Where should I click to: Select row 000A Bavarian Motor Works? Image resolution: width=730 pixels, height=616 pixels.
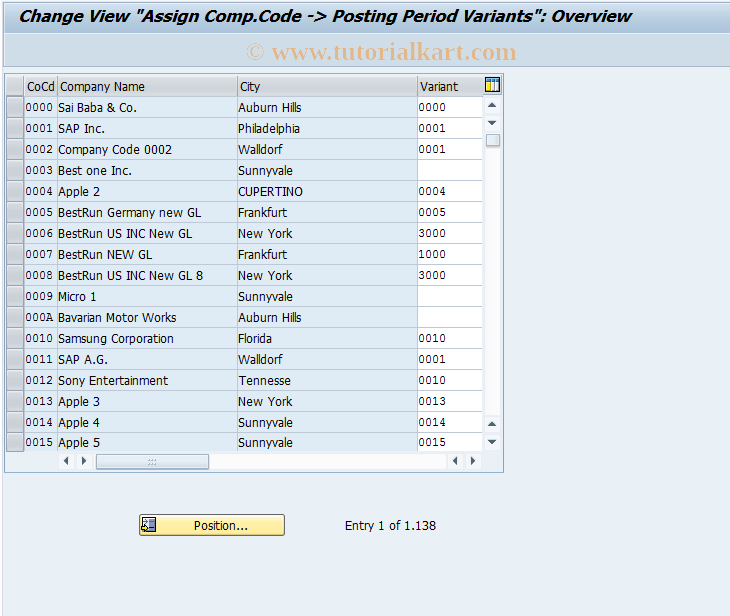click(15, 317)
